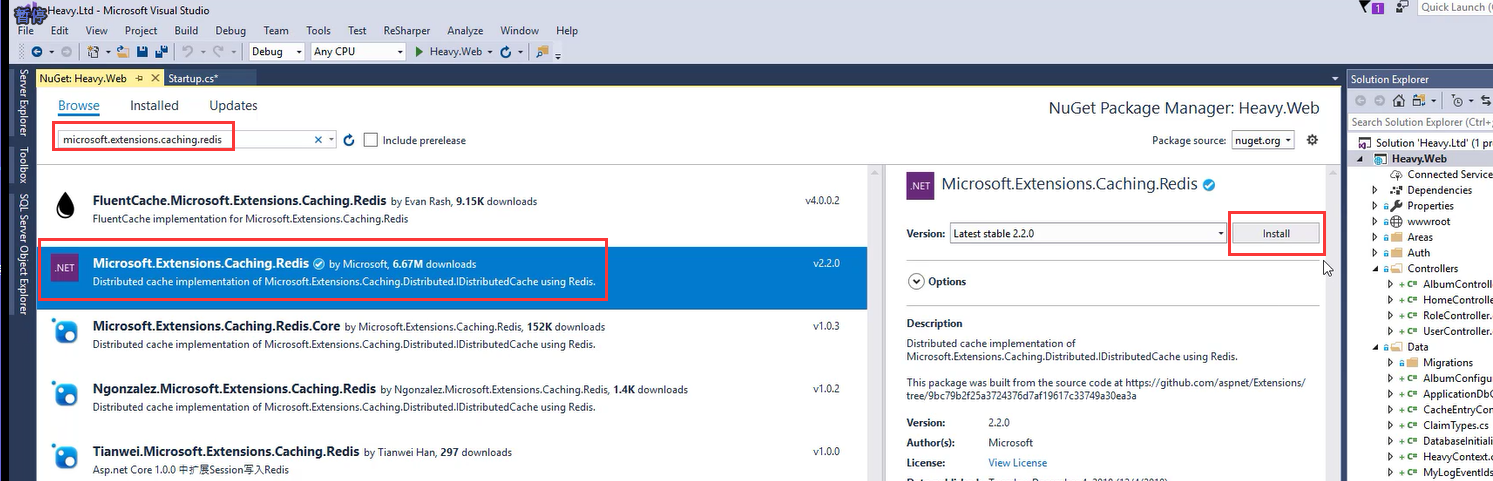This screenshot has width=1493, height=481.
Task: Click the Undo arrow icon
Action: tap(187, 52)
